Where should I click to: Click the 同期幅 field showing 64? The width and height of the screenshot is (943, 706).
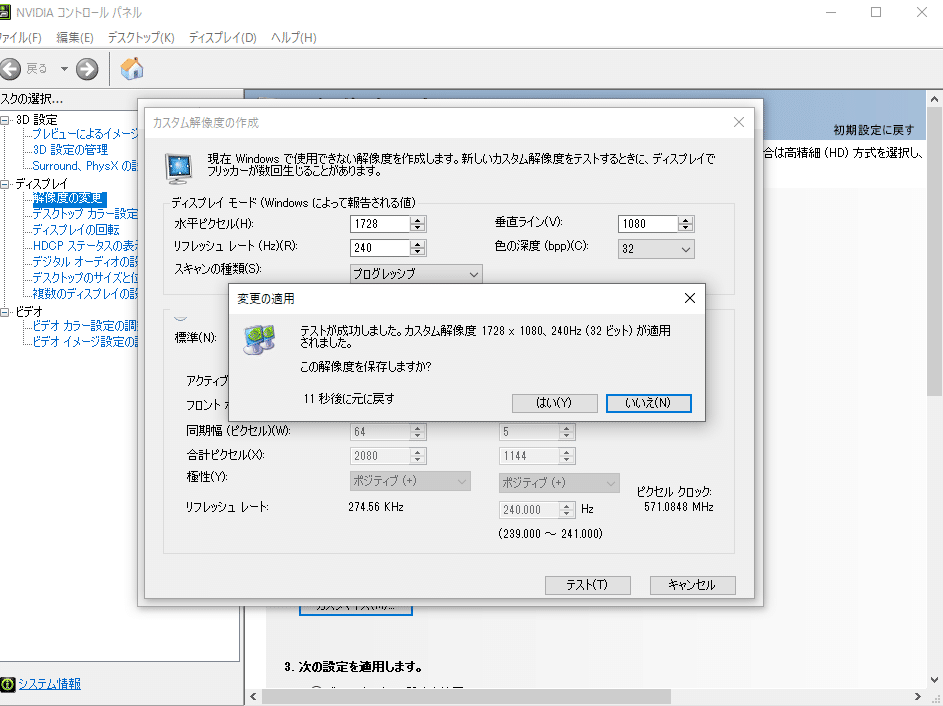click(x=380, y=432)
